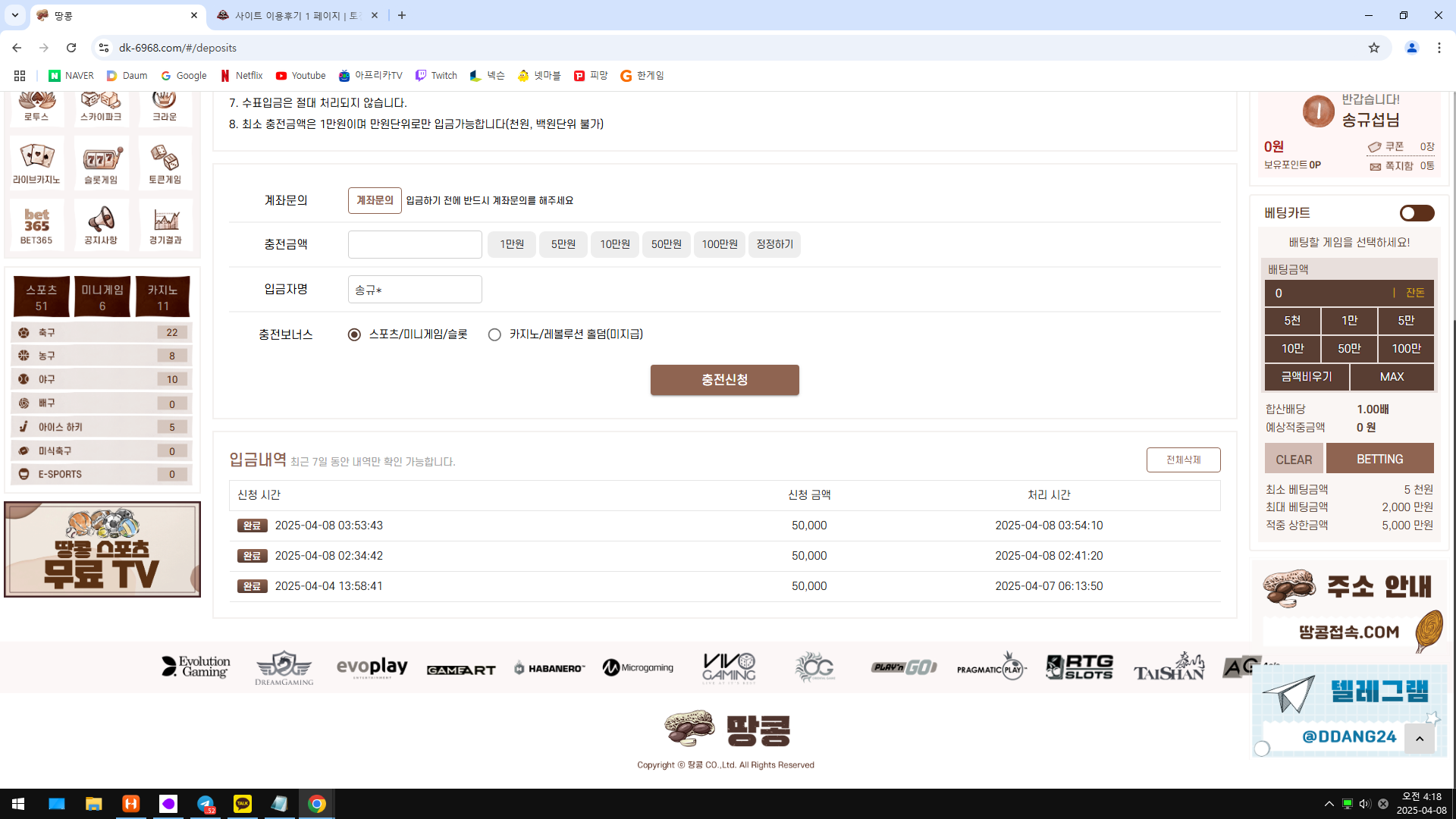Image resolution: width=1456 pixels, height=819 pixels.
Task: Open the BET365 icon
Action: 36,225
